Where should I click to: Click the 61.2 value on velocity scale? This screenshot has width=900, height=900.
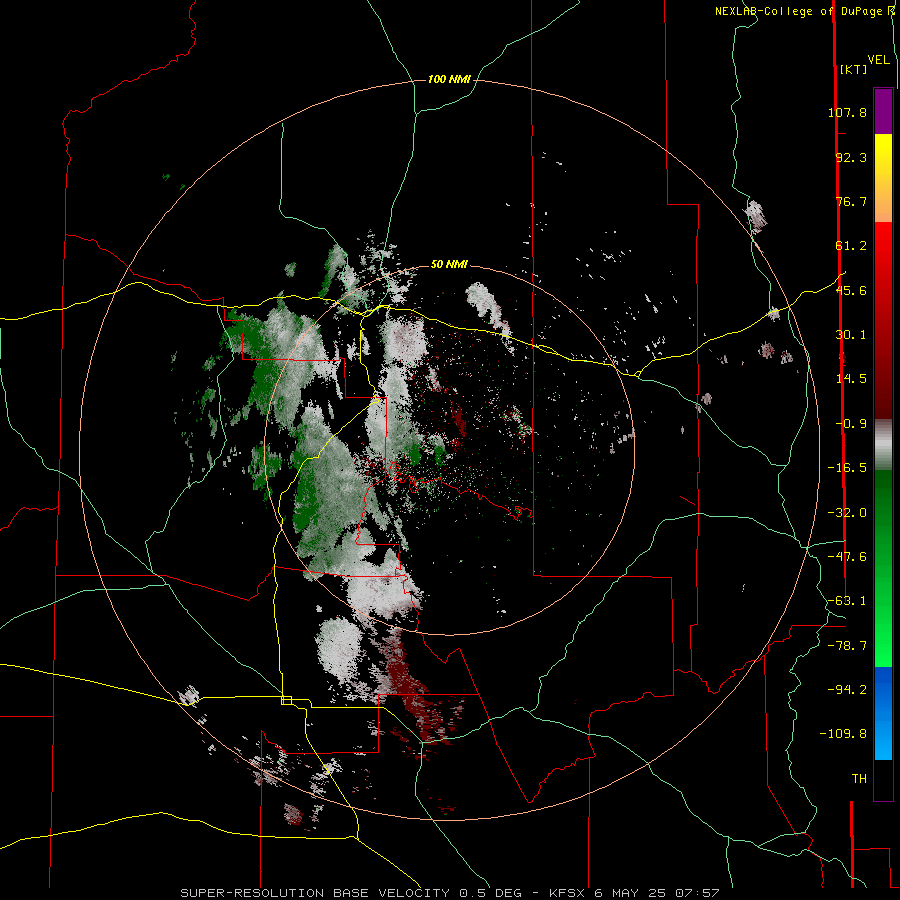point(851,246)
